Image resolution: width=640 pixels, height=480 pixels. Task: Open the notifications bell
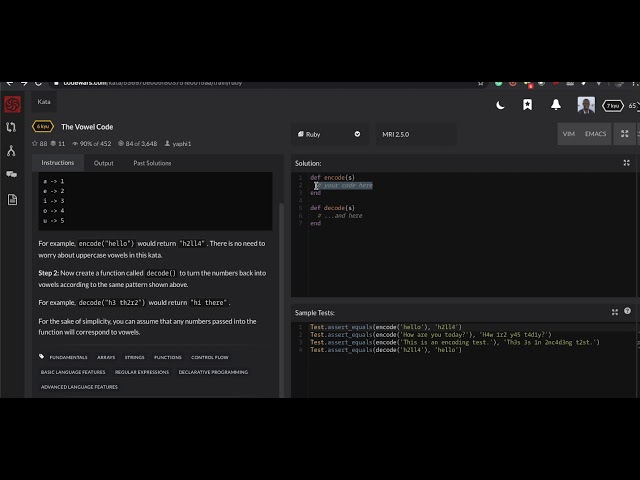[556, 105]
